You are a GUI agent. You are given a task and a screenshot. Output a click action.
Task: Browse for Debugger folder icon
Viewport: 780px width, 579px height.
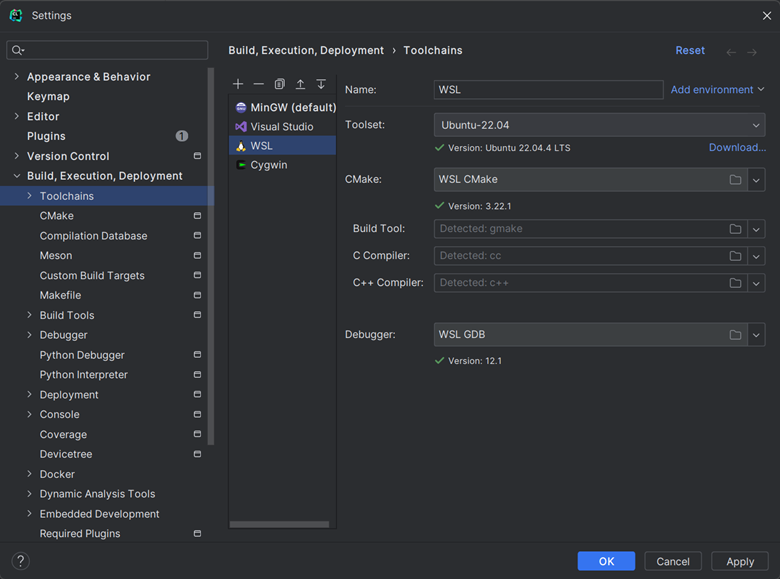(735, 335)
